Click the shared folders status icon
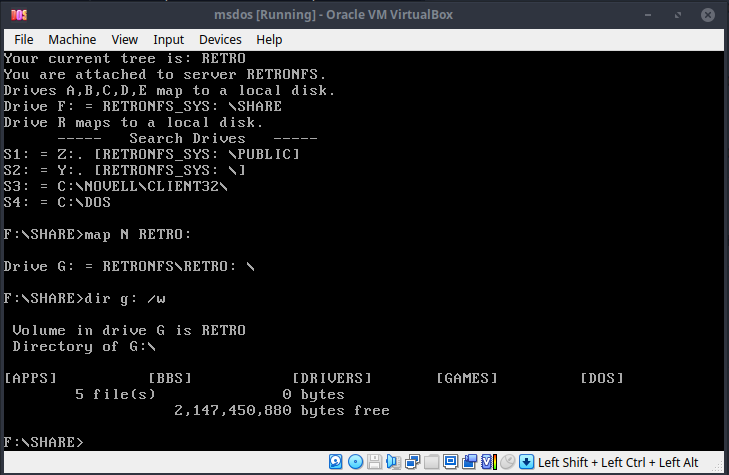Viewport: 729px width, 475px height. (431, 462)
